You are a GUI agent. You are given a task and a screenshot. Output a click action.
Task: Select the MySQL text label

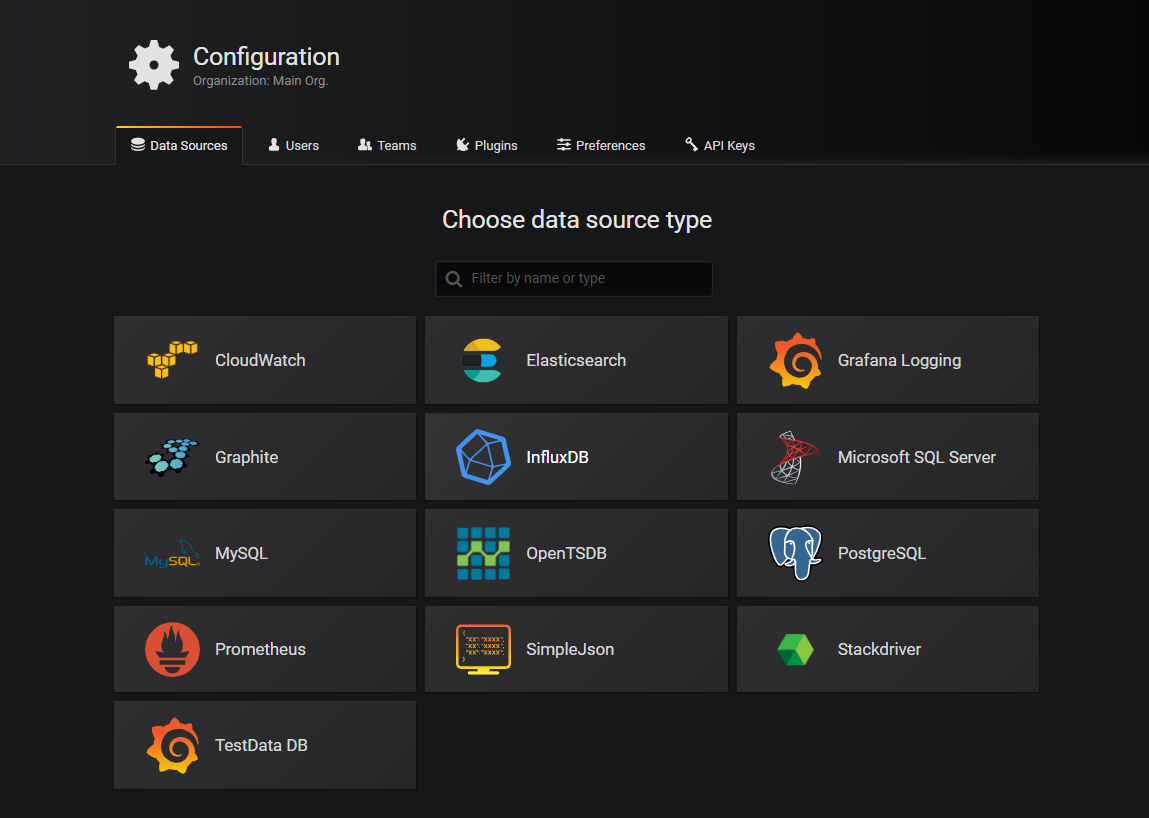(x=241, y=553)
